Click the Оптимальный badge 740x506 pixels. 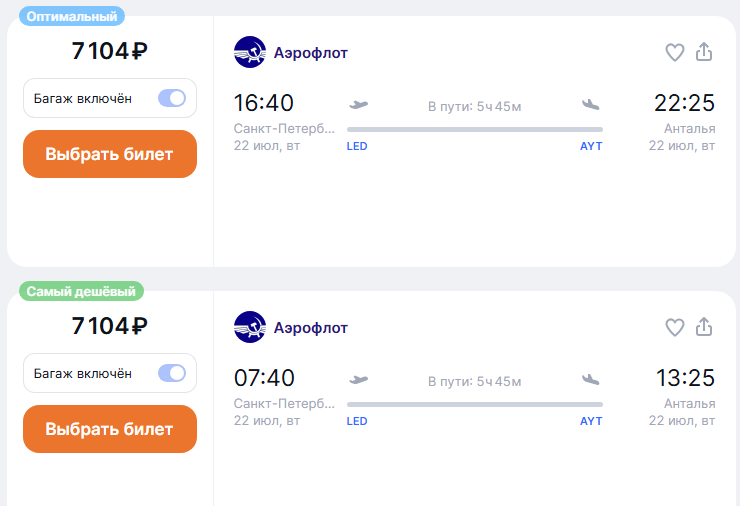72,17
